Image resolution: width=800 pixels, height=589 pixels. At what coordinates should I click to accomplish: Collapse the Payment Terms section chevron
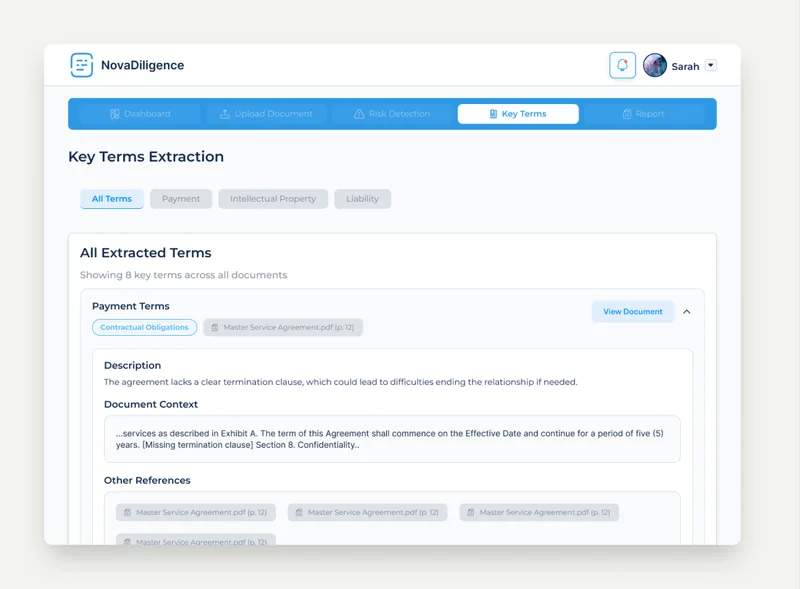(x=687, y=311)
